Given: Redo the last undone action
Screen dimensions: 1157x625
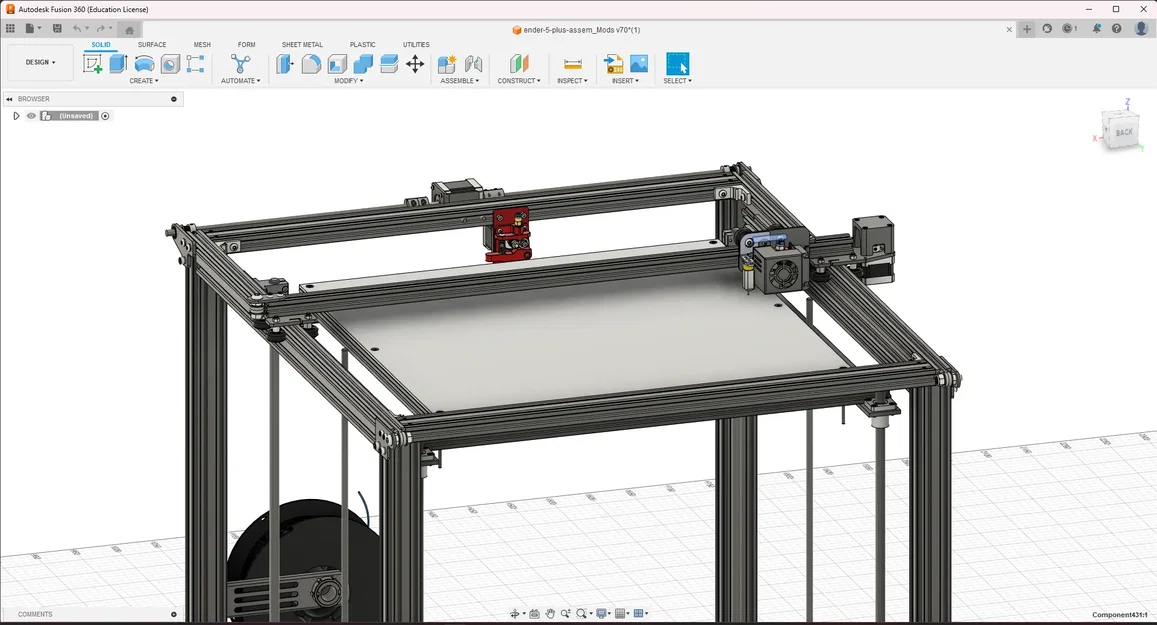Looking at the screenshot, I should tap(101, 29).
